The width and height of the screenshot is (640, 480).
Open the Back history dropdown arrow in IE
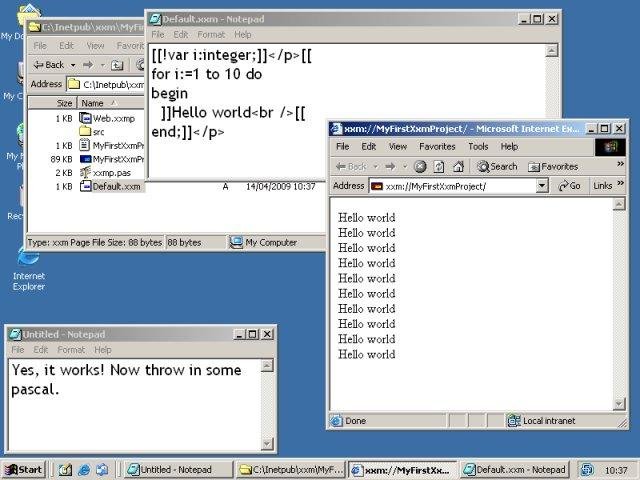[x=376, y=167]
